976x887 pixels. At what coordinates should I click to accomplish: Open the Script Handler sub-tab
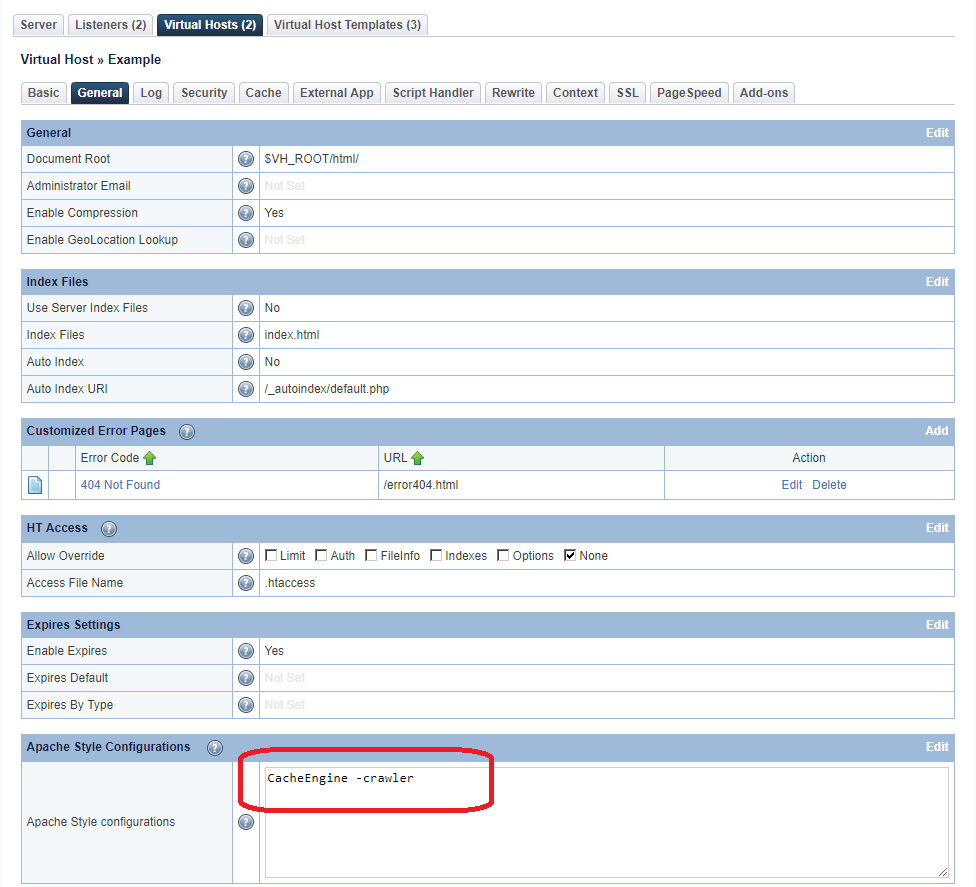(x=433, y=93)
